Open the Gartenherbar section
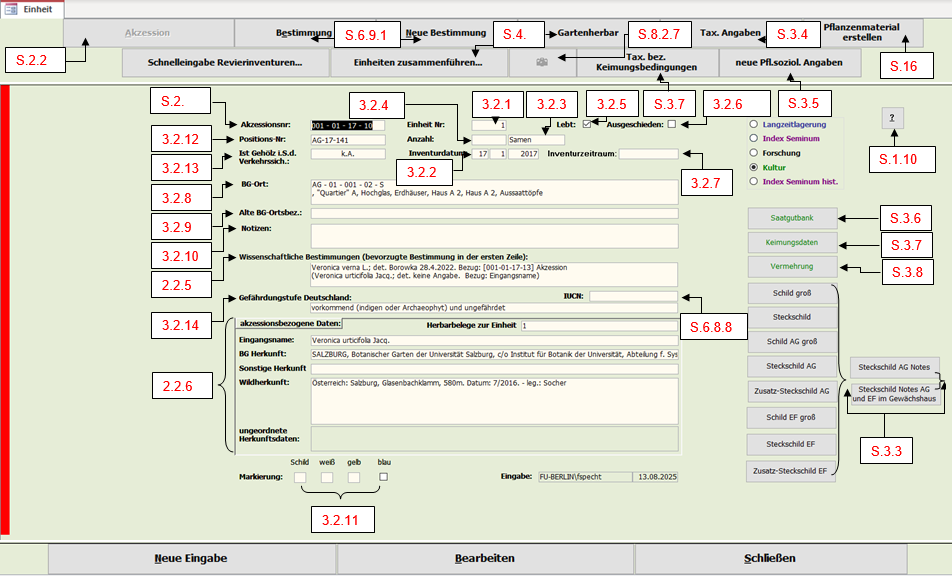 pos(590,33)
